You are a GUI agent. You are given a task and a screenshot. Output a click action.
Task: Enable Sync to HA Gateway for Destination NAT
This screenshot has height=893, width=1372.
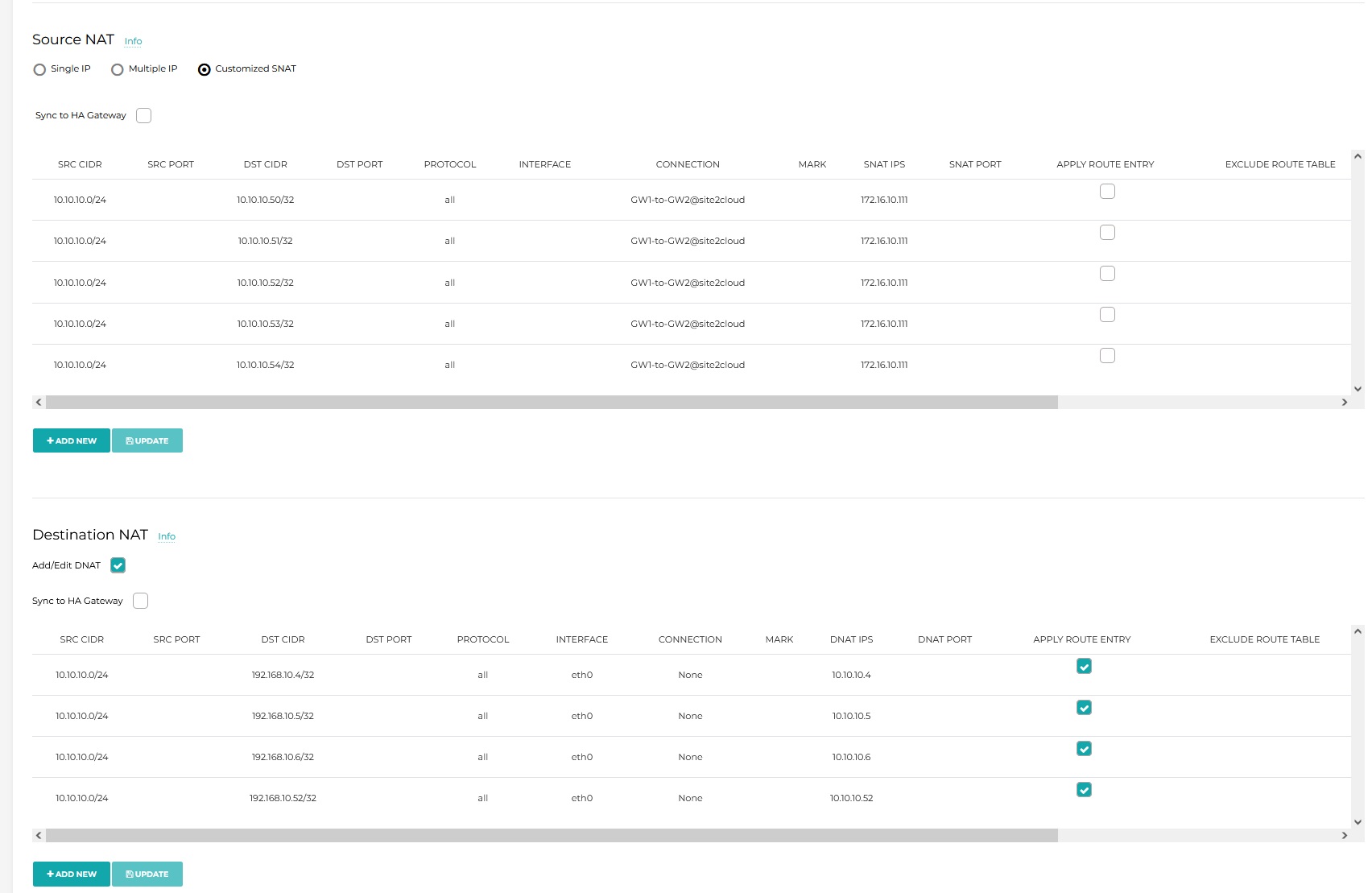pyautogui.click(x=141, y=601)
